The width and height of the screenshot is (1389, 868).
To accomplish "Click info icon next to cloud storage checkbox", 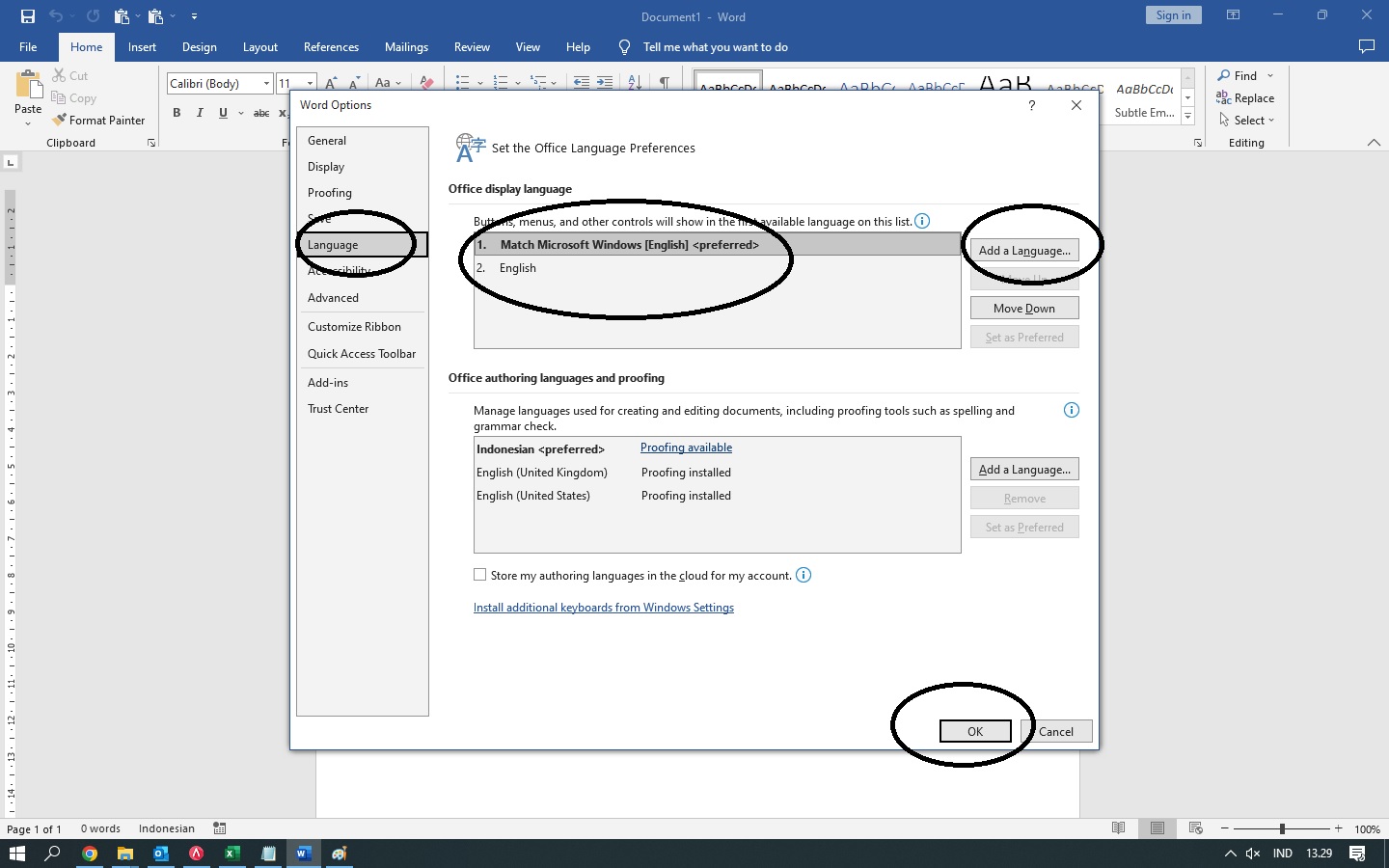I will tap(803, 575).
